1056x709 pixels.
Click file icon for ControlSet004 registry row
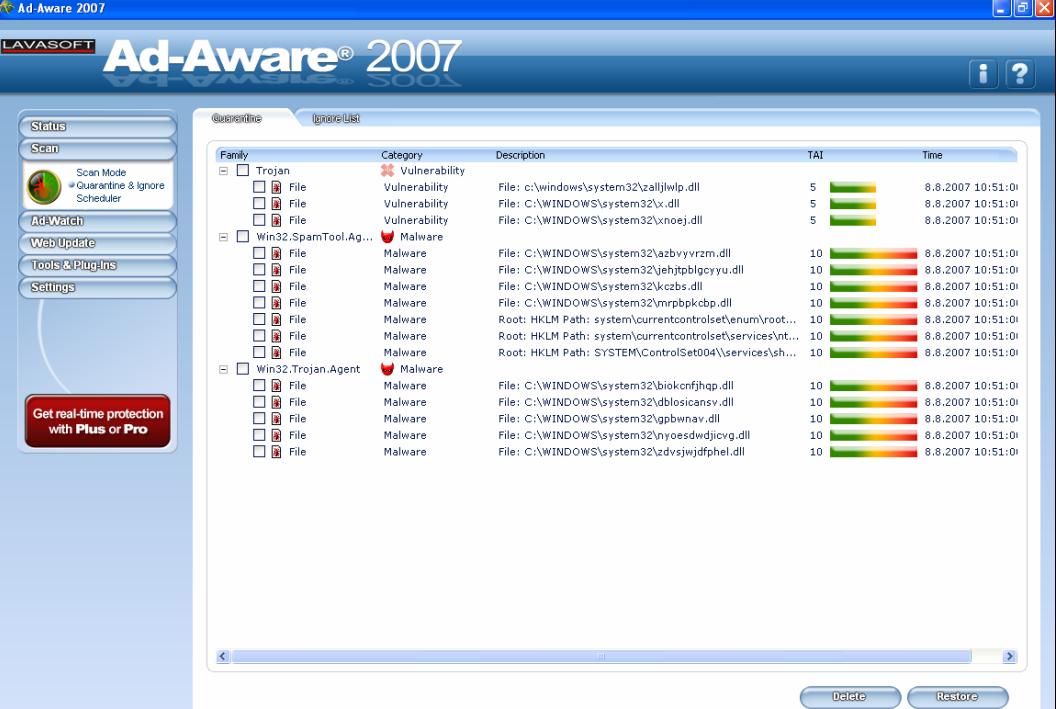pos(276,352)
